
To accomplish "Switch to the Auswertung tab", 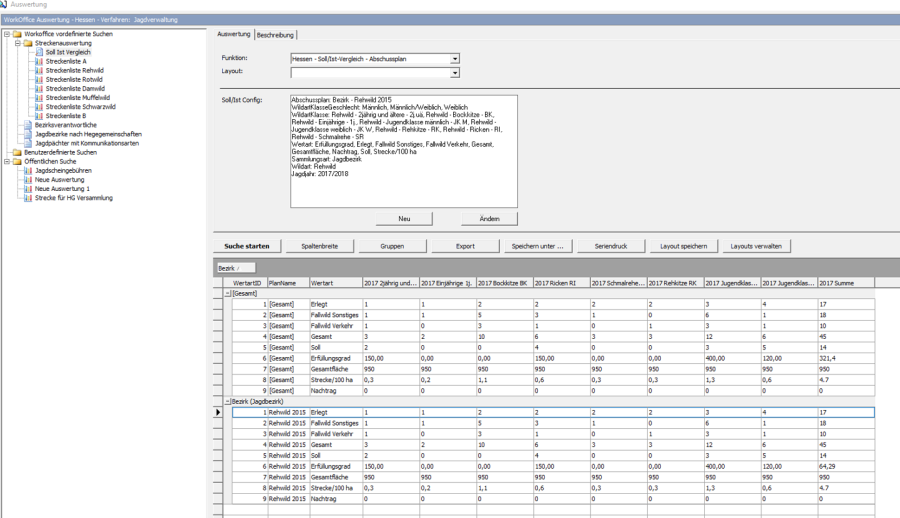I will 234,35.
